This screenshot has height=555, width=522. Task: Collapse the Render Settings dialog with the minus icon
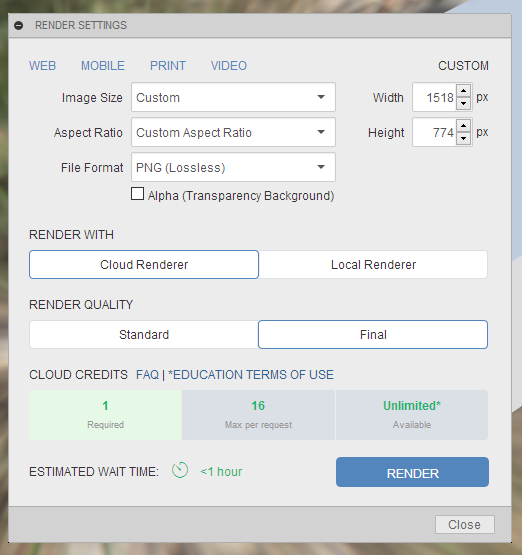(x=18, y=25)
